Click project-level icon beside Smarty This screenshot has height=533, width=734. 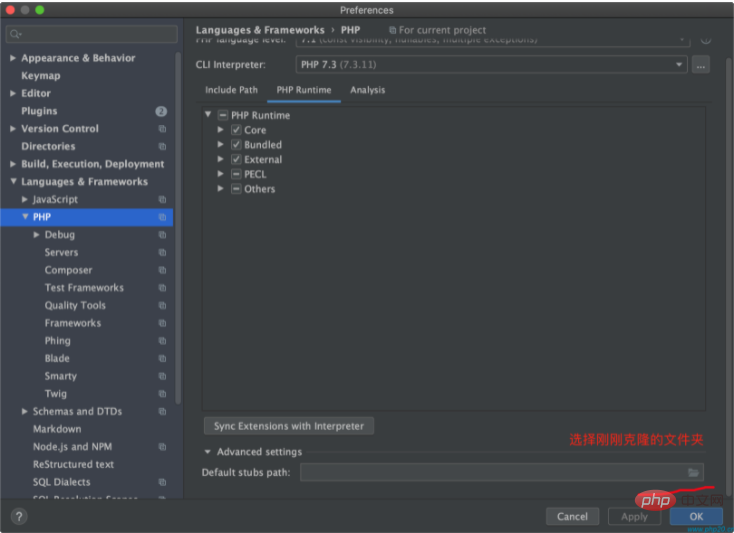pos(162,376)
